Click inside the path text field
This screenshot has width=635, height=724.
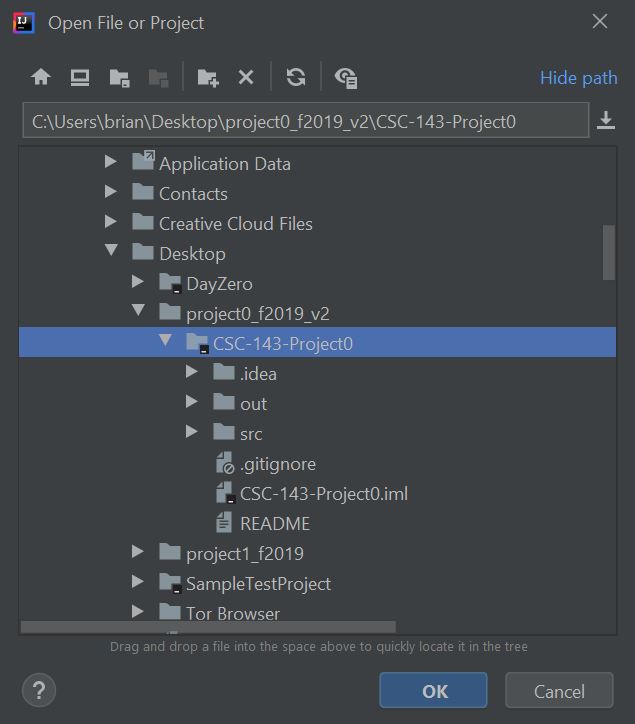pyautogui.click(x=306, y=121)
